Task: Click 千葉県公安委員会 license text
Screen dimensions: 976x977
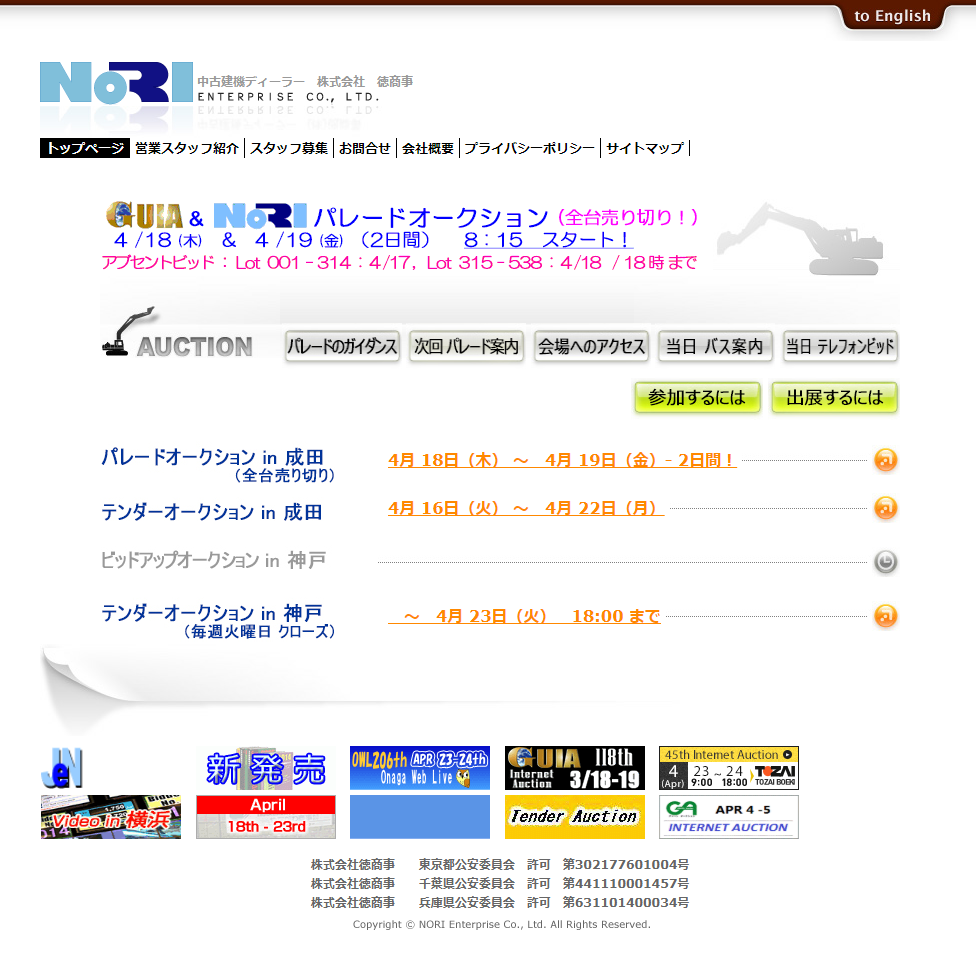Action: [500, 884]
